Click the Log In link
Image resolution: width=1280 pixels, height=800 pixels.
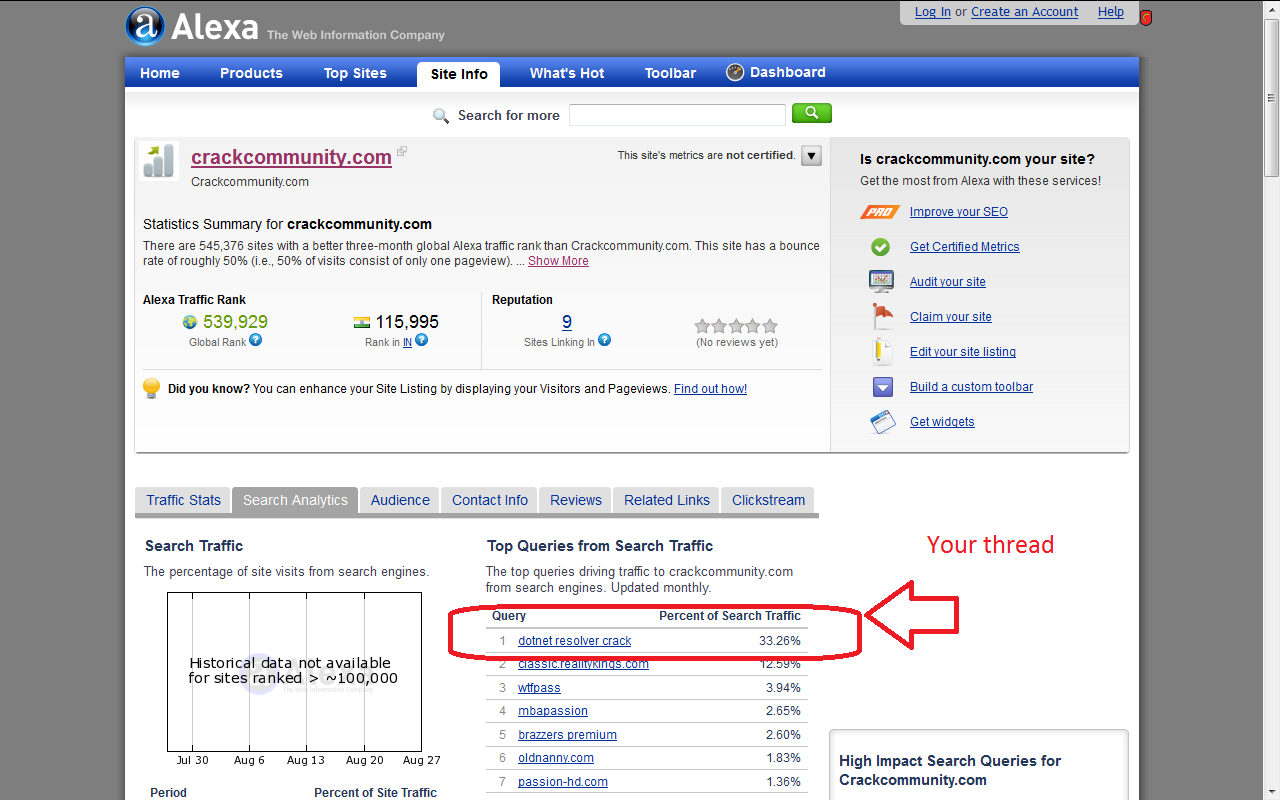click(x=933, y=12)
